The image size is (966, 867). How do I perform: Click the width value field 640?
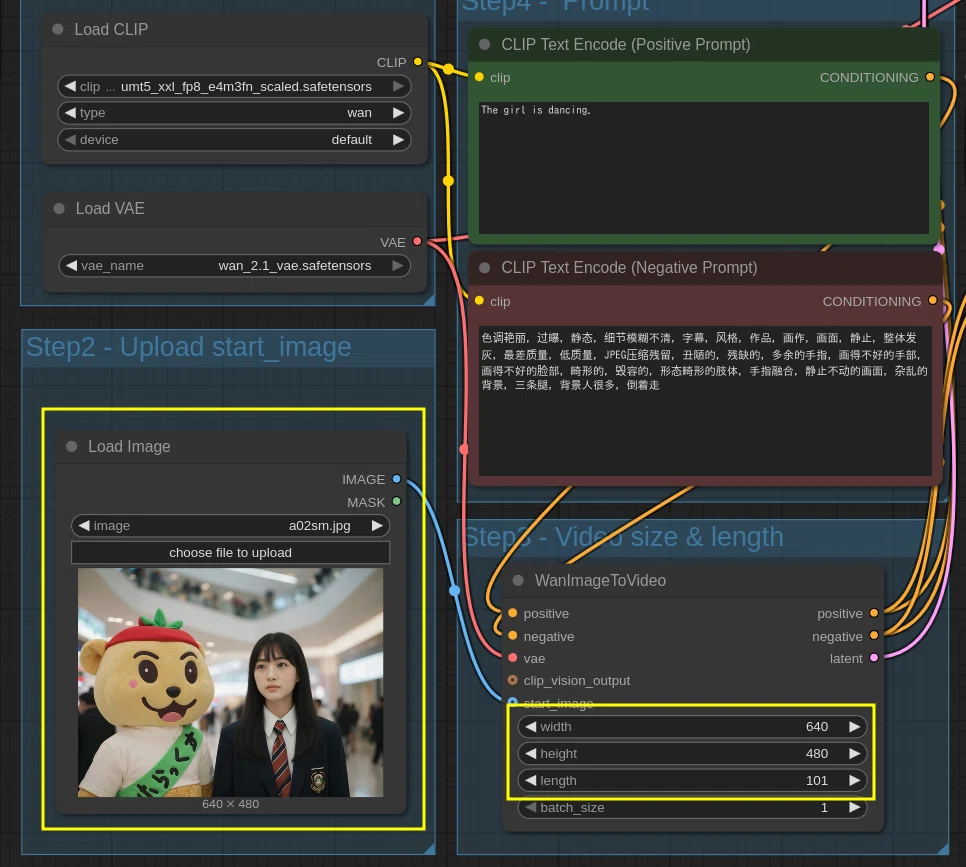click(692, 727)
